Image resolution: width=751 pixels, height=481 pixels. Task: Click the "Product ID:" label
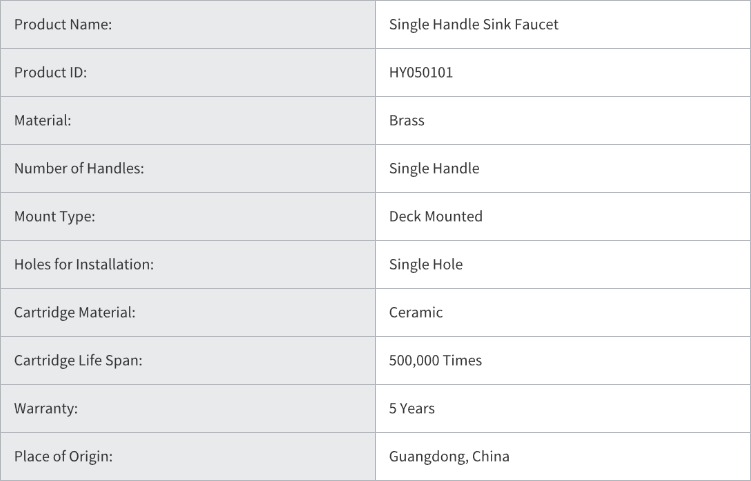click(50, 73)
